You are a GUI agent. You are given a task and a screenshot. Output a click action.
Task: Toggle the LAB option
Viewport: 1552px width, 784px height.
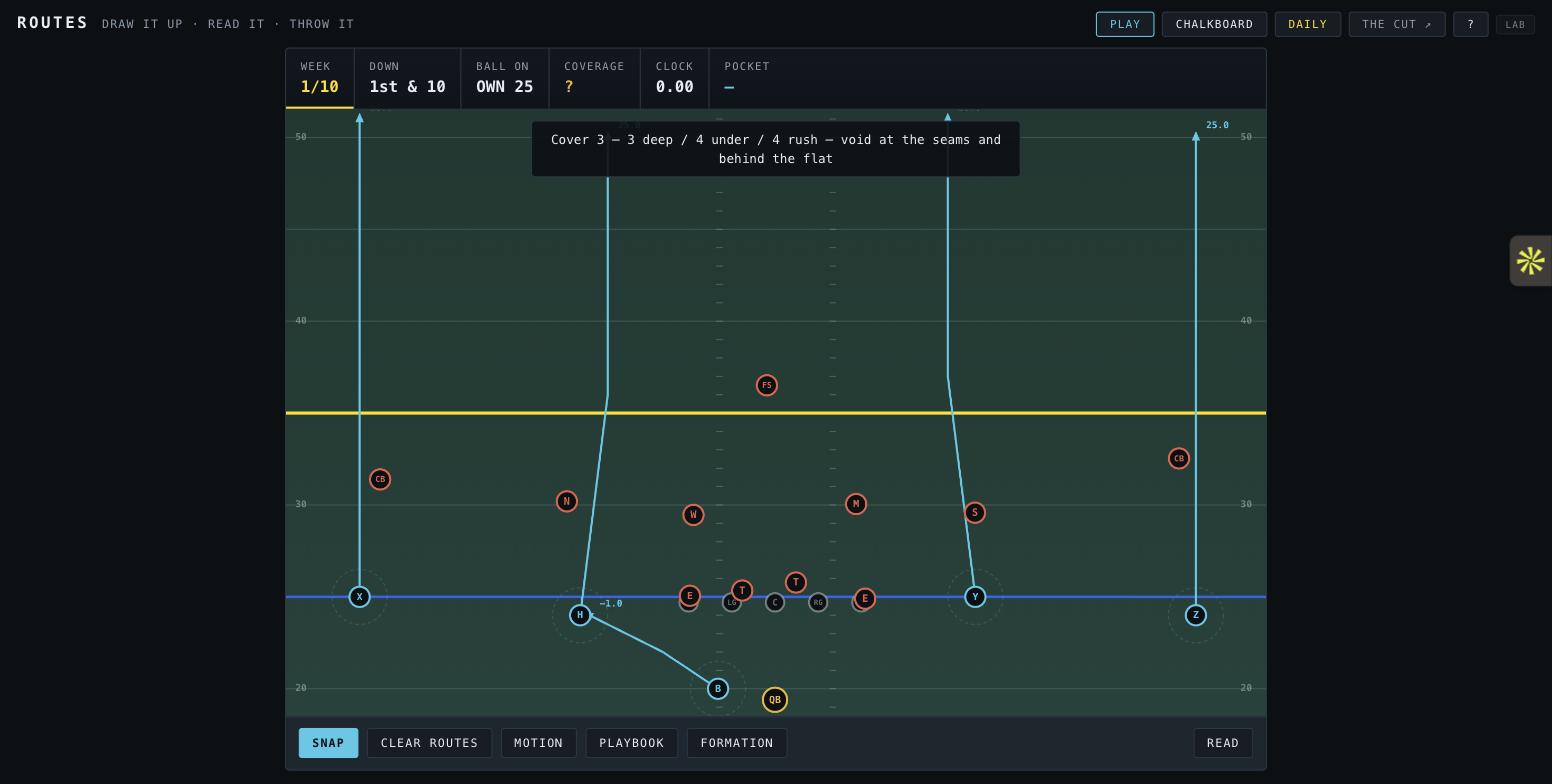tap(1515, 24)
